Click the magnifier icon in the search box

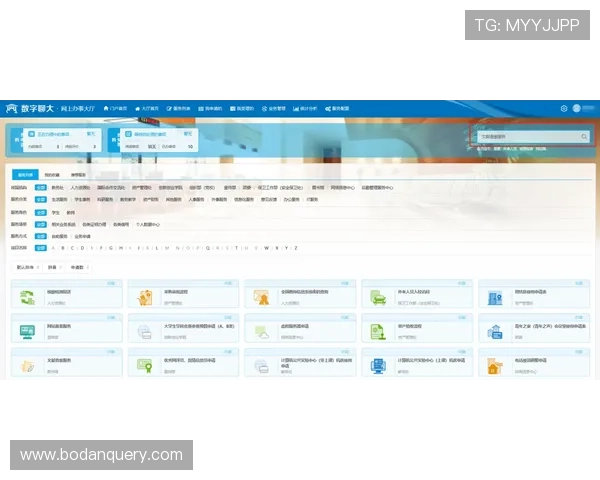[584, 136]
